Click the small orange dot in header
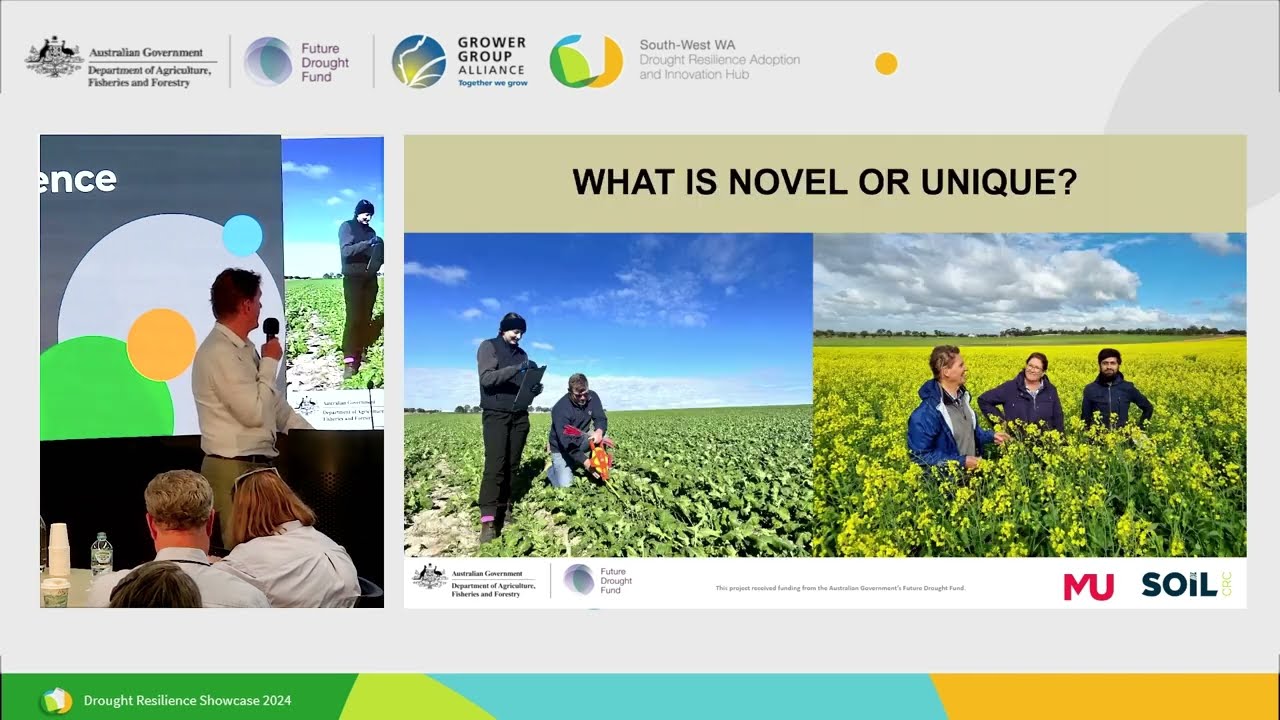Screen dimensions: 1280x720 (x=886, y=64)
